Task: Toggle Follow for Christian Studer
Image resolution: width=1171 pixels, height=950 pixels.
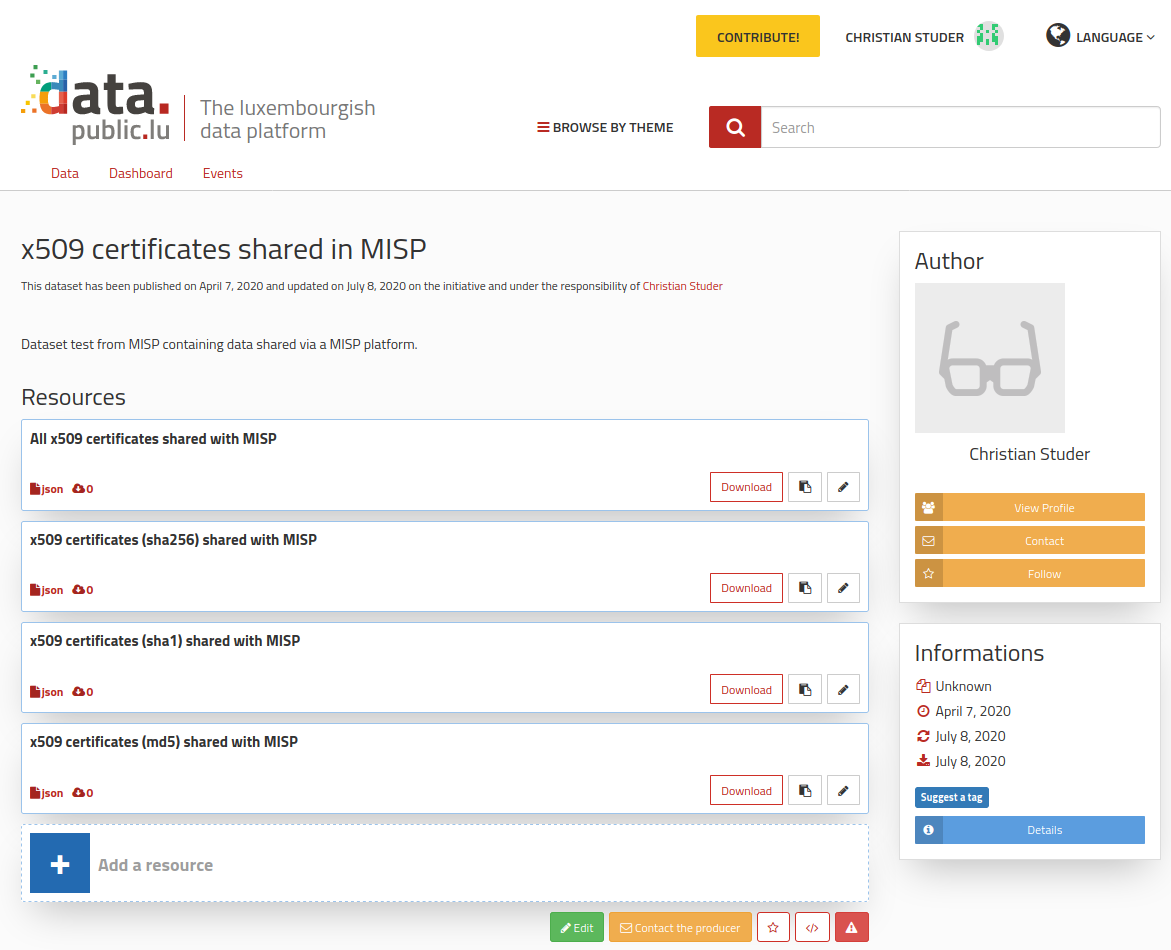Action: coord(1030,574)
